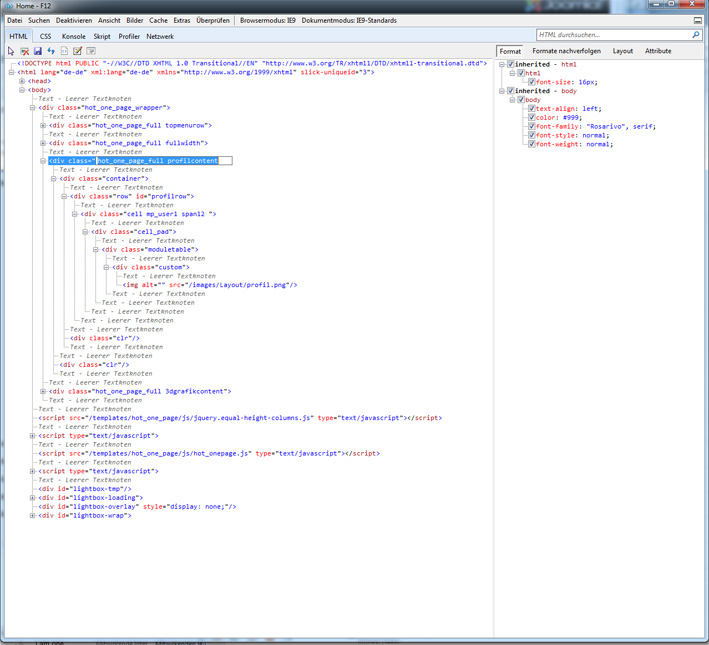Expand the head node

(22, 81)
